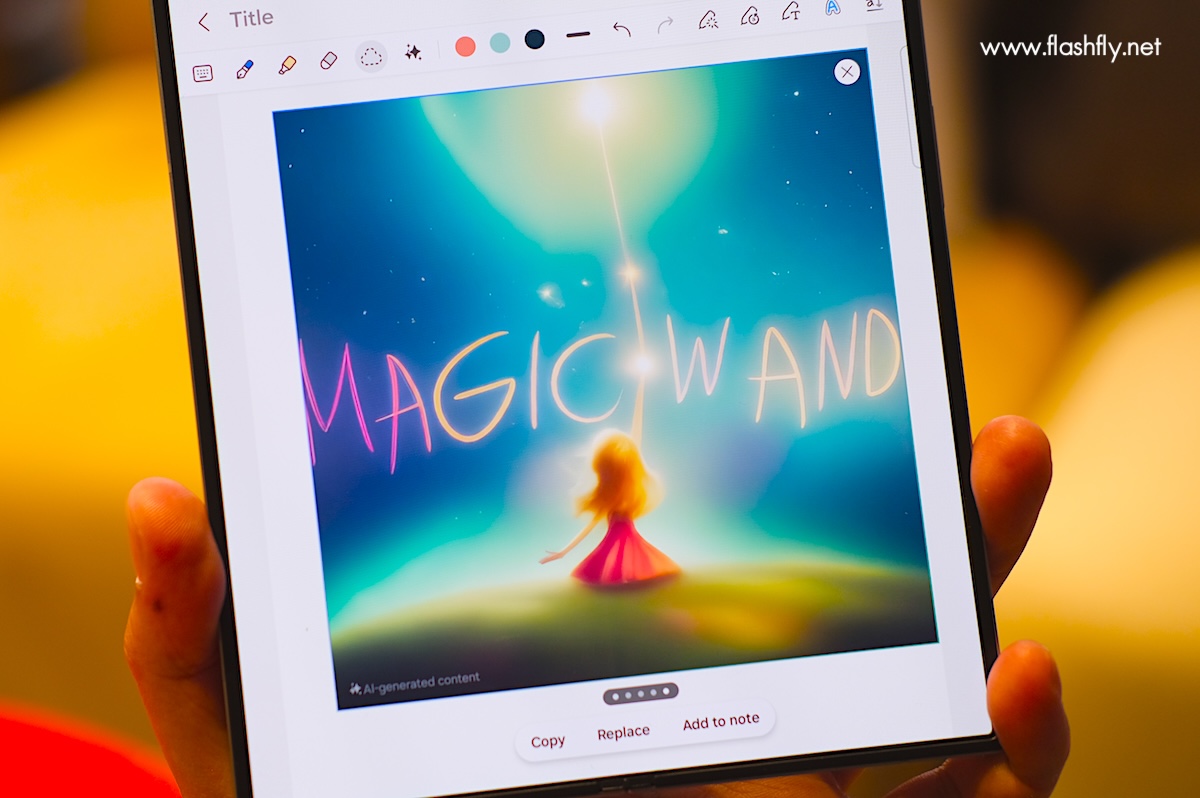The height and width of the screenshot is (798, 1200).
Task: Redo the last undone action
Action: [x=665, y=25]
